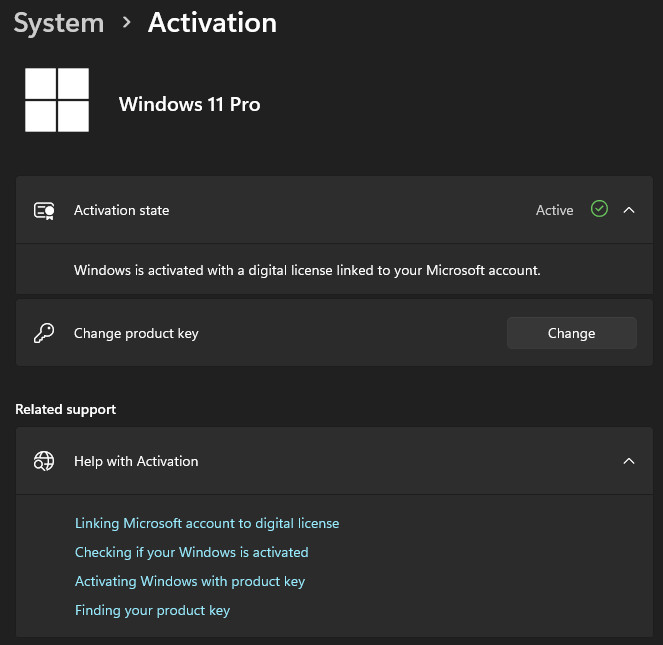Click the Windows 11 Pro edition heading
Image resolution: width=663 pixels, height=645 pixels.
pos(189,104)
